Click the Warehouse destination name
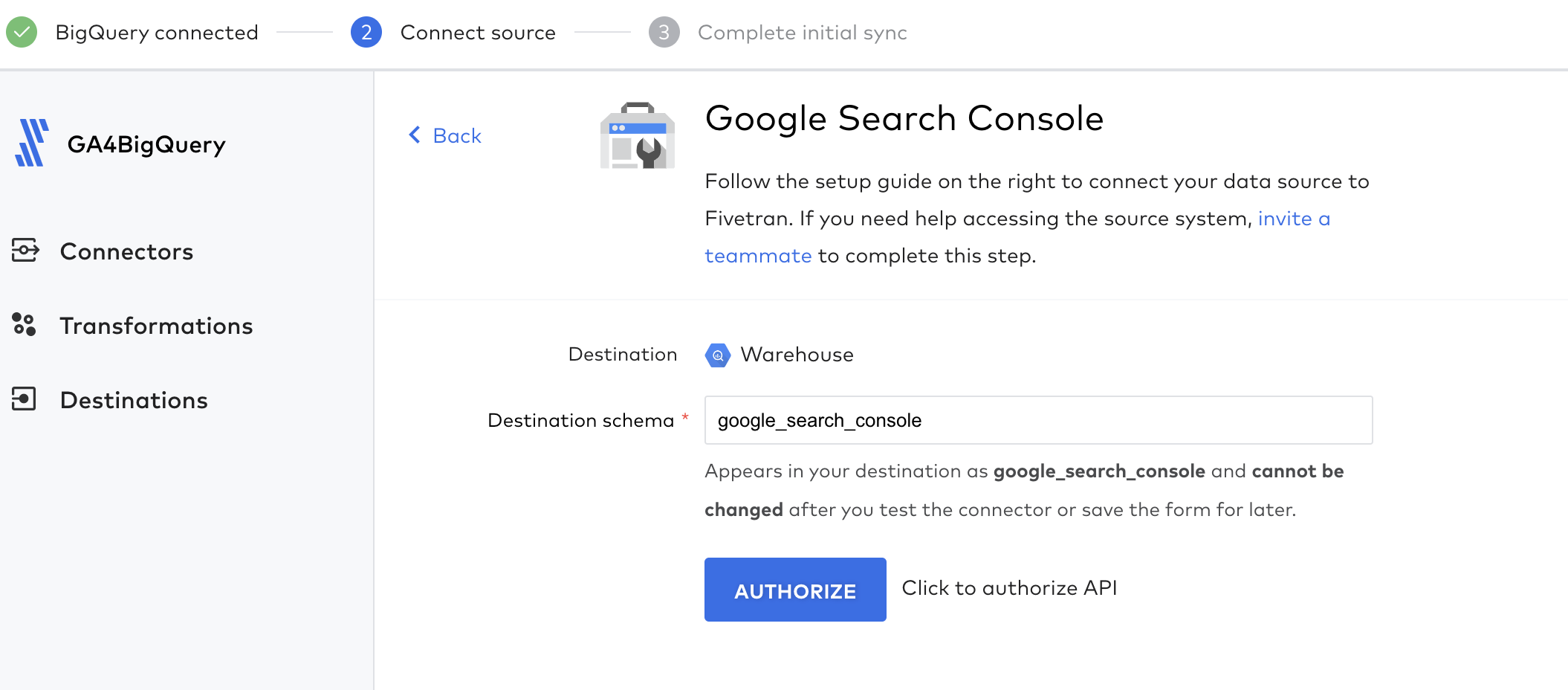Image resolution: width=1568 pixels, height=690 pixels. click(x=797, y=355)
